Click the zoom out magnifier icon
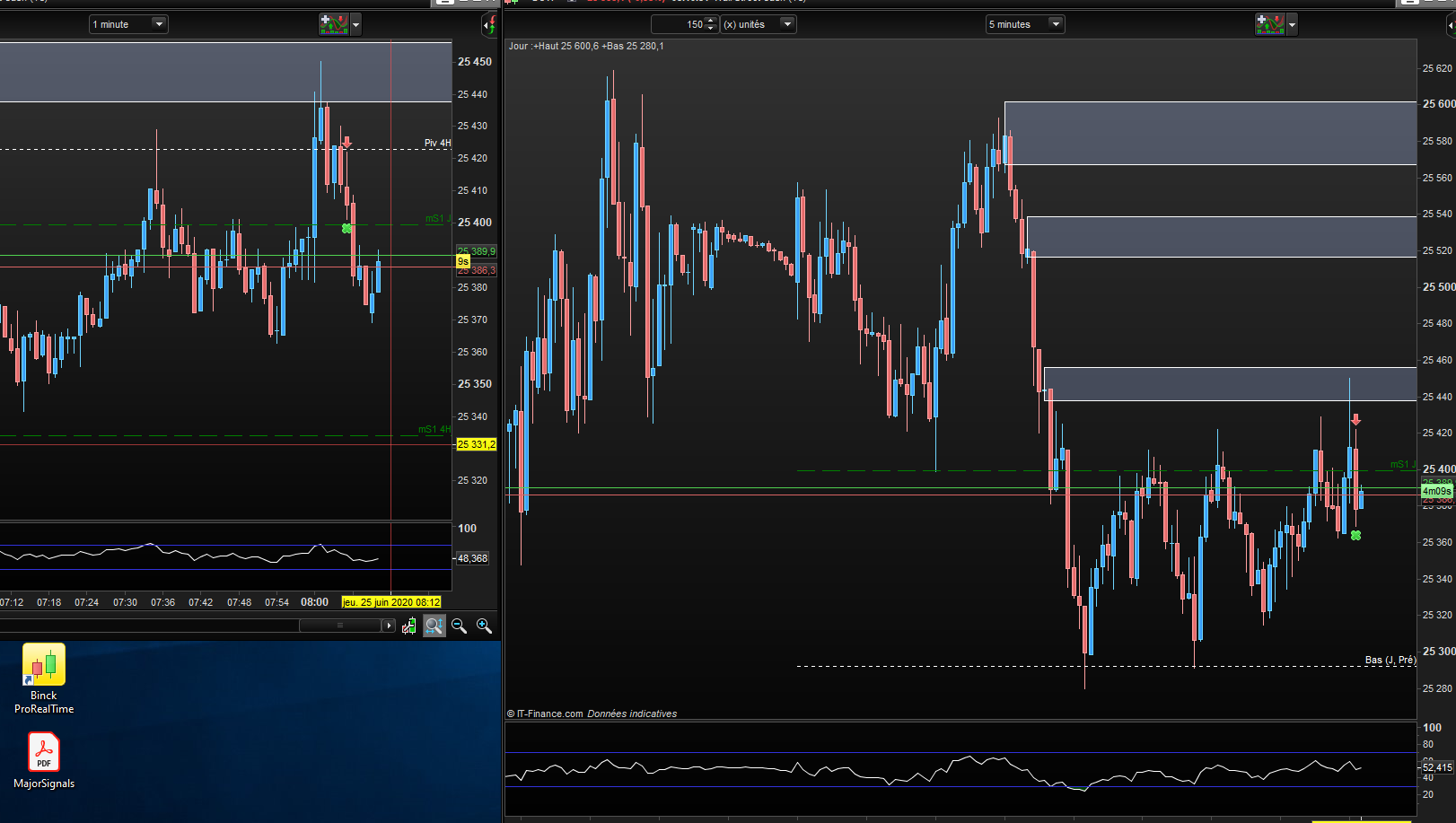Viewport: 1456px width, 823px height. (x=460, y=626)
